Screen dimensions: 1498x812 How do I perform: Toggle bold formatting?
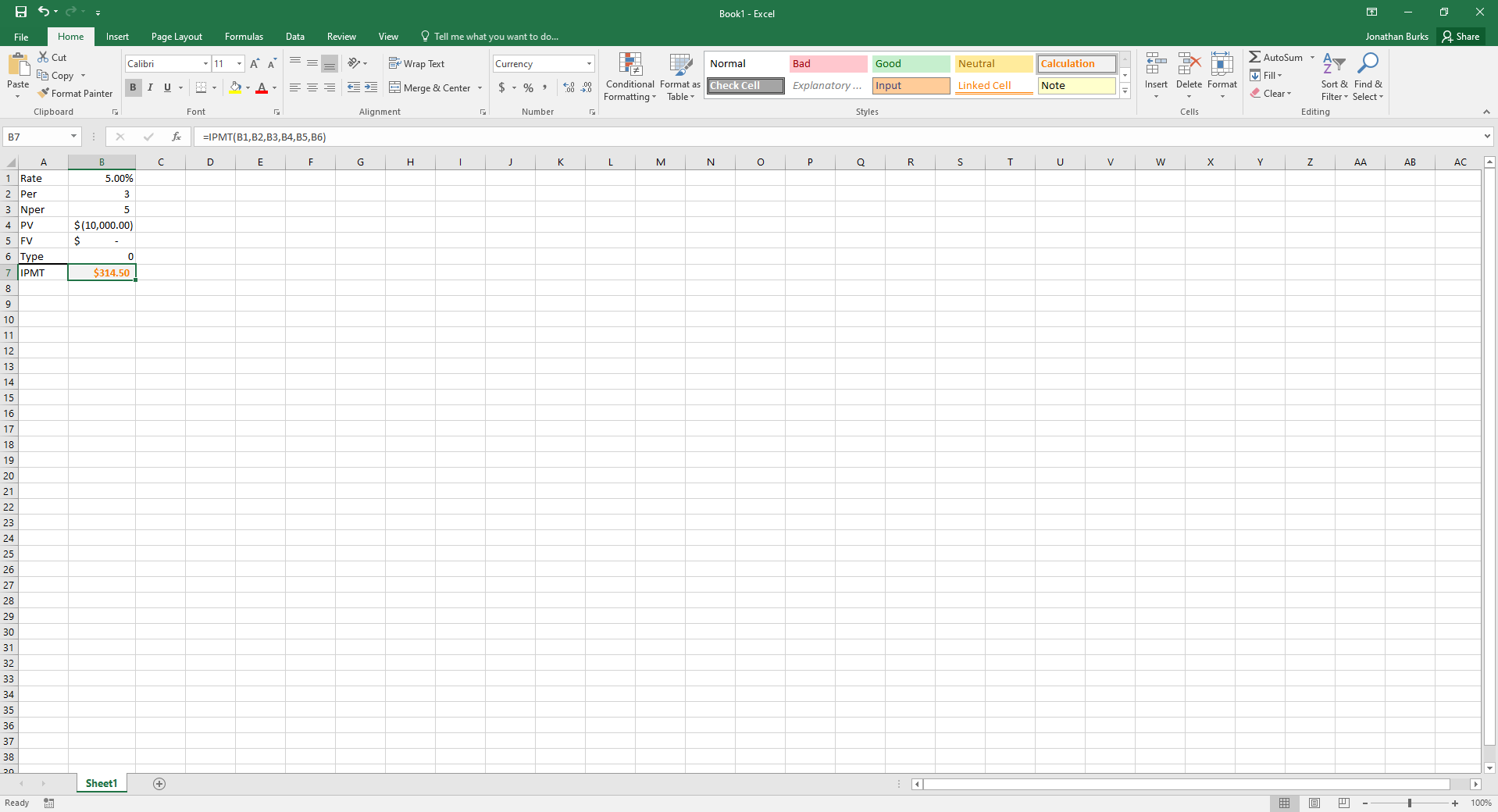click(x=132, y=87)
